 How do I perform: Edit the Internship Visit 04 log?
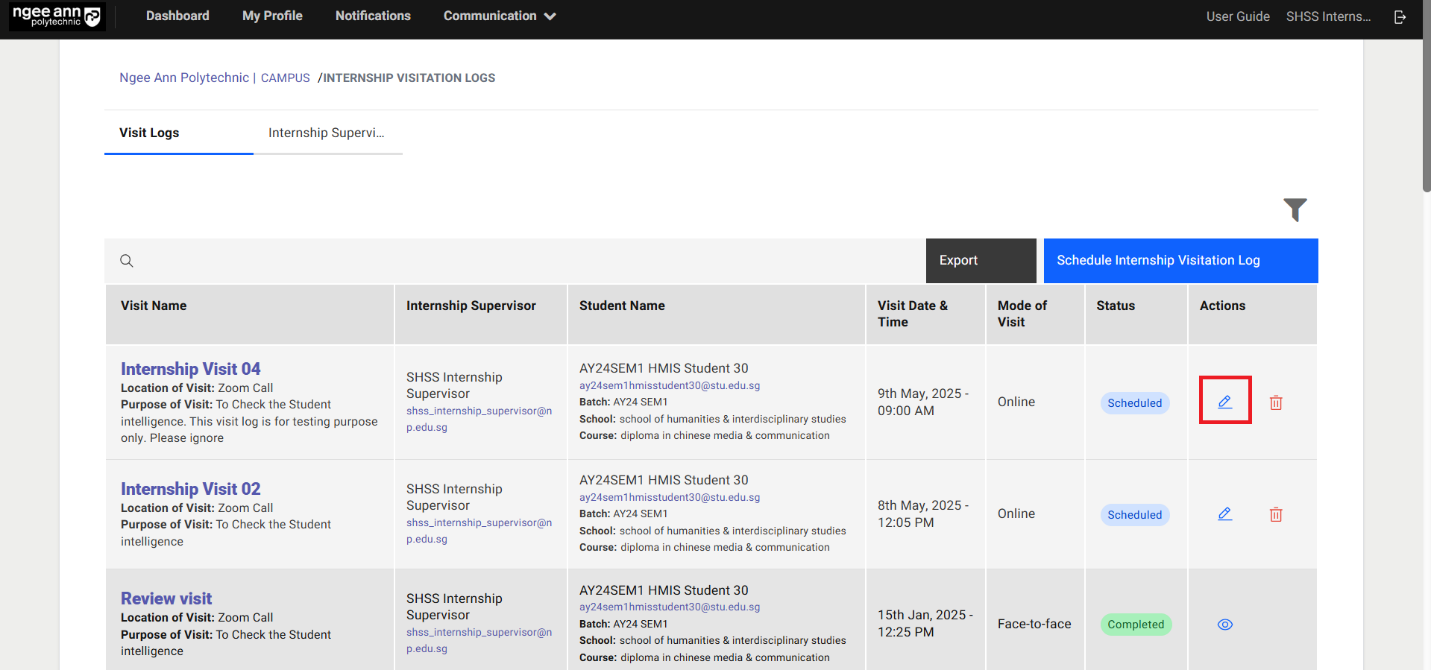pyautogui.click(x=1225, y=402)
